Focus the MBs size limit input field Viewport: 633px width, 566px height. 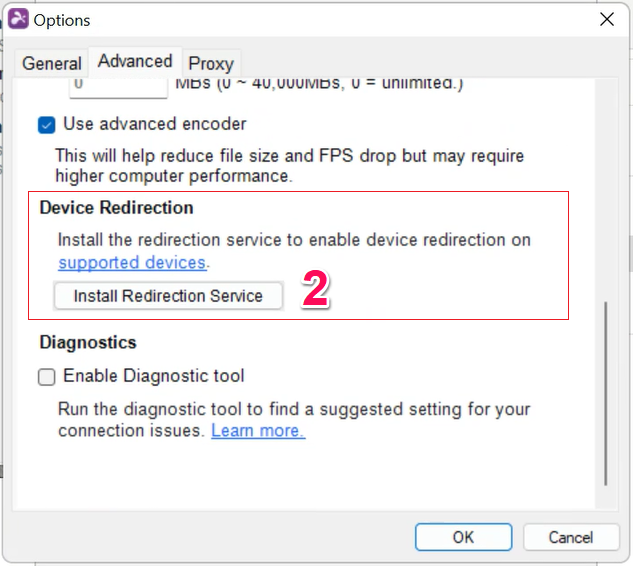point(118,87)
